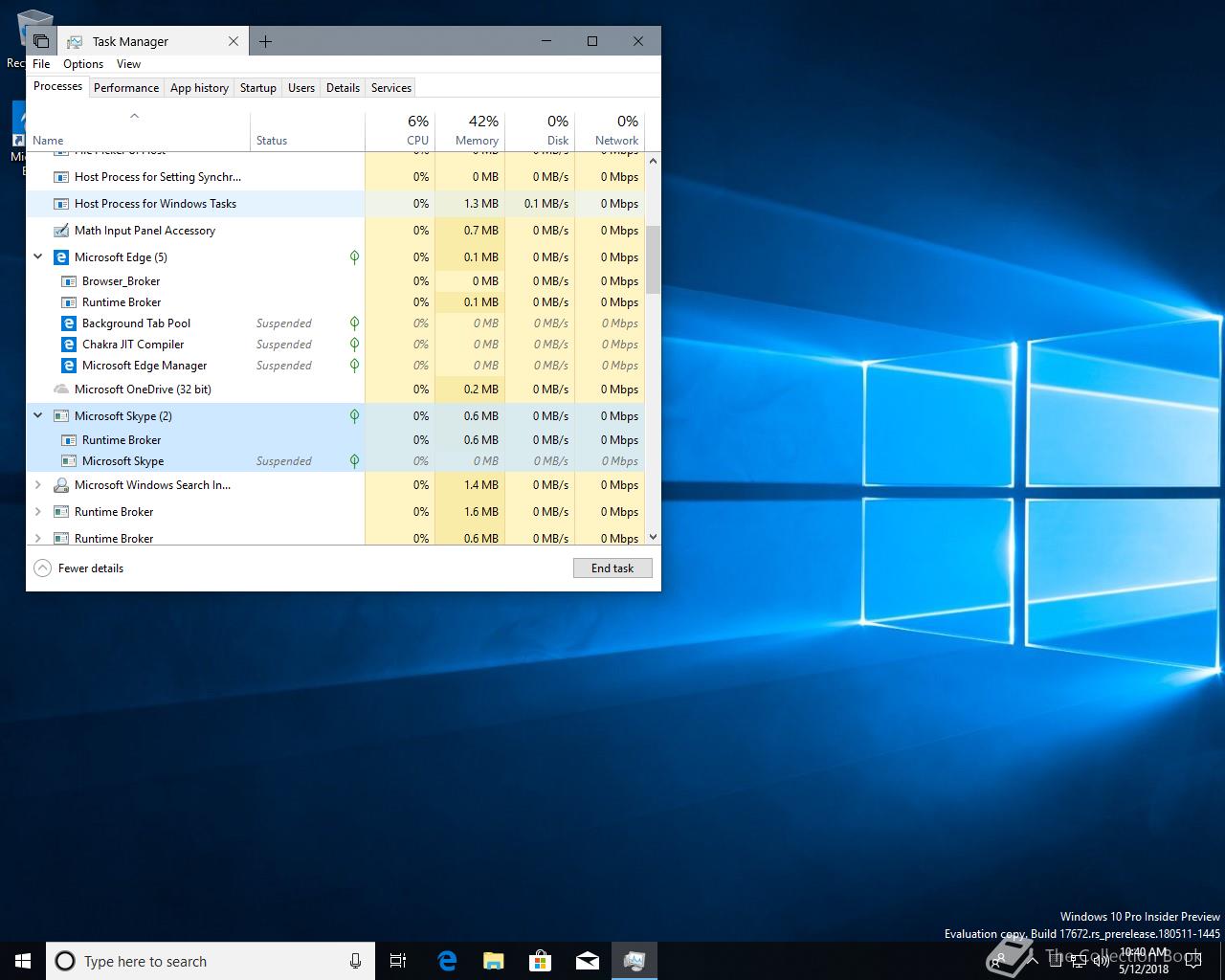
Task: Sort processes by Network column
Action: 610,131
